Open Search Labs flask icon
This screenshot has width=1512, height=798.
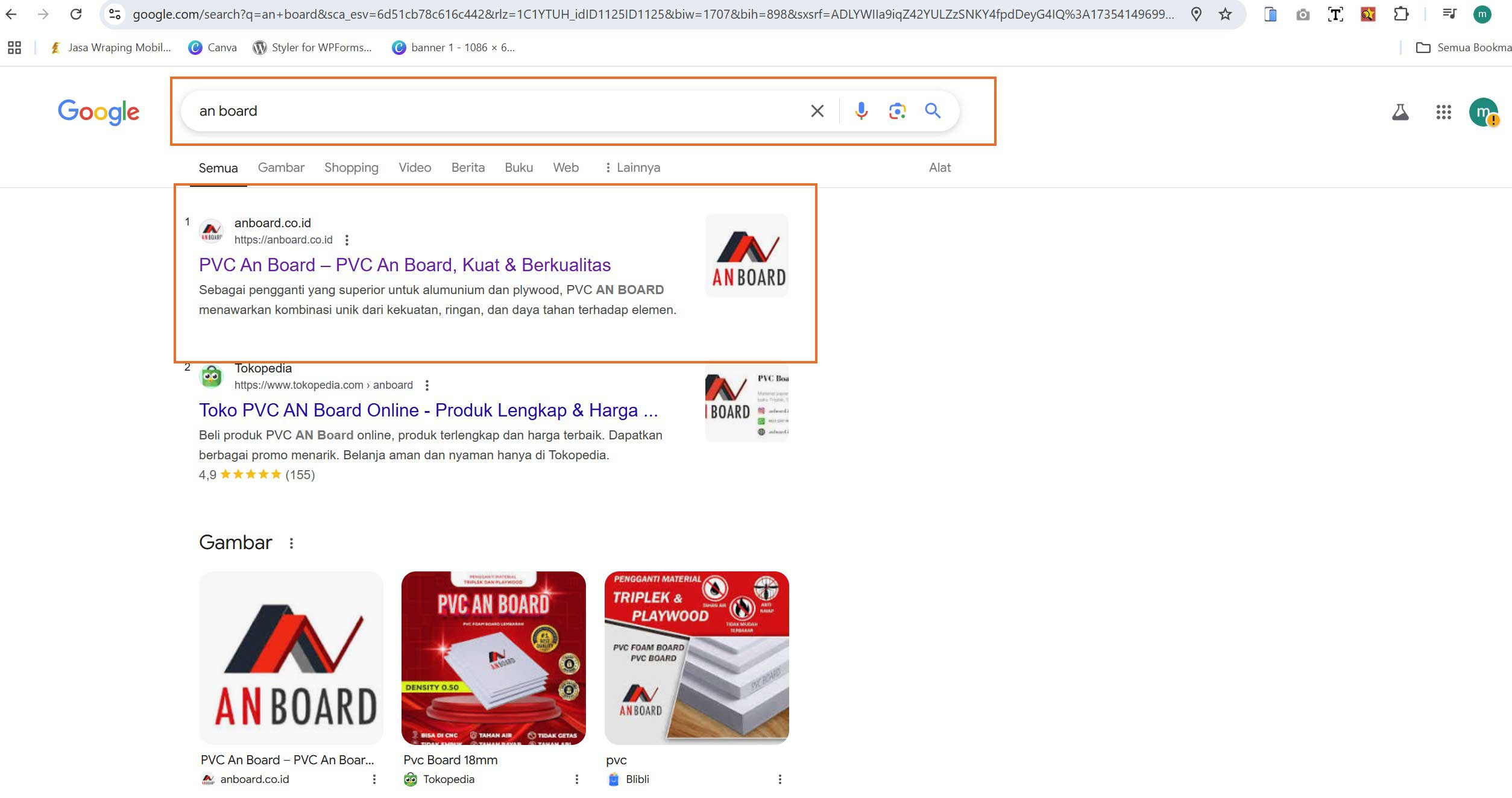[x=1400, y=112]
